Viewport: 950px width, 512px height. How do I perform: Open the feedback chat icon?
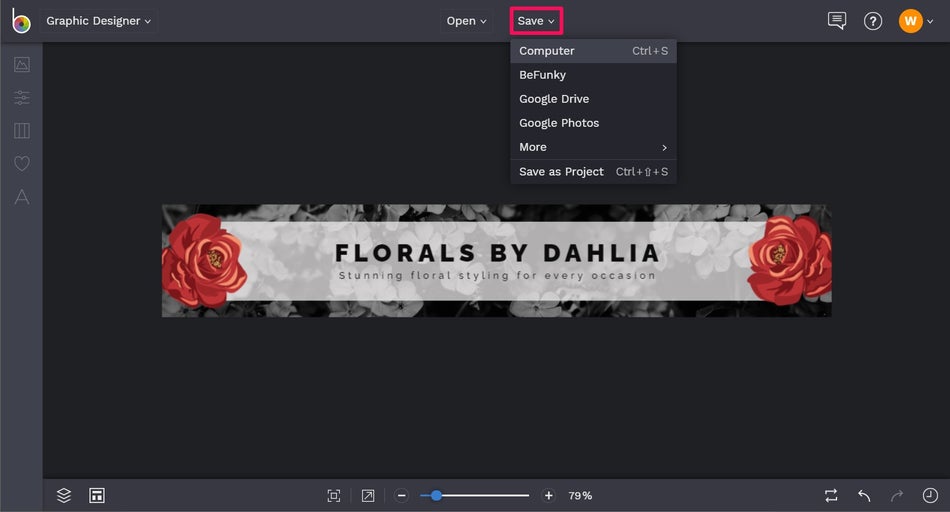pyautogui.click(x=837, y=21)
